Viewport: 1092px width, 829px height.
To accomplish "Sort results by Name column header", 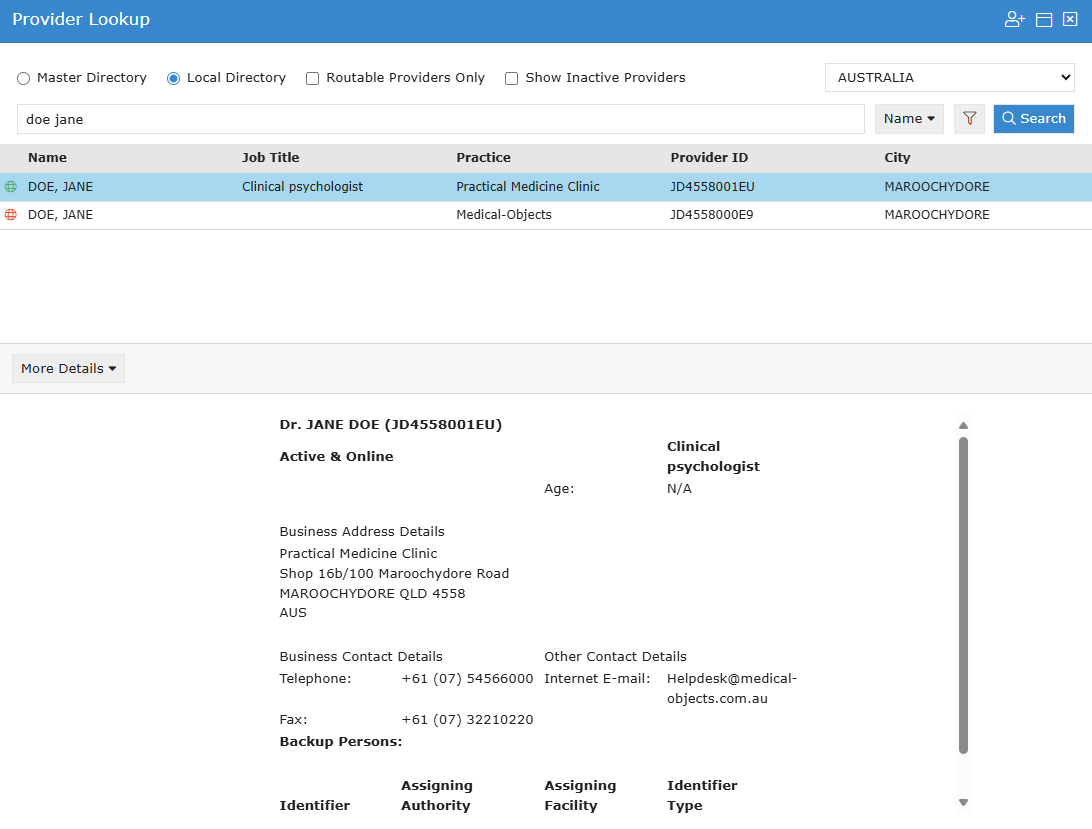I will click(x=47, y=158).
